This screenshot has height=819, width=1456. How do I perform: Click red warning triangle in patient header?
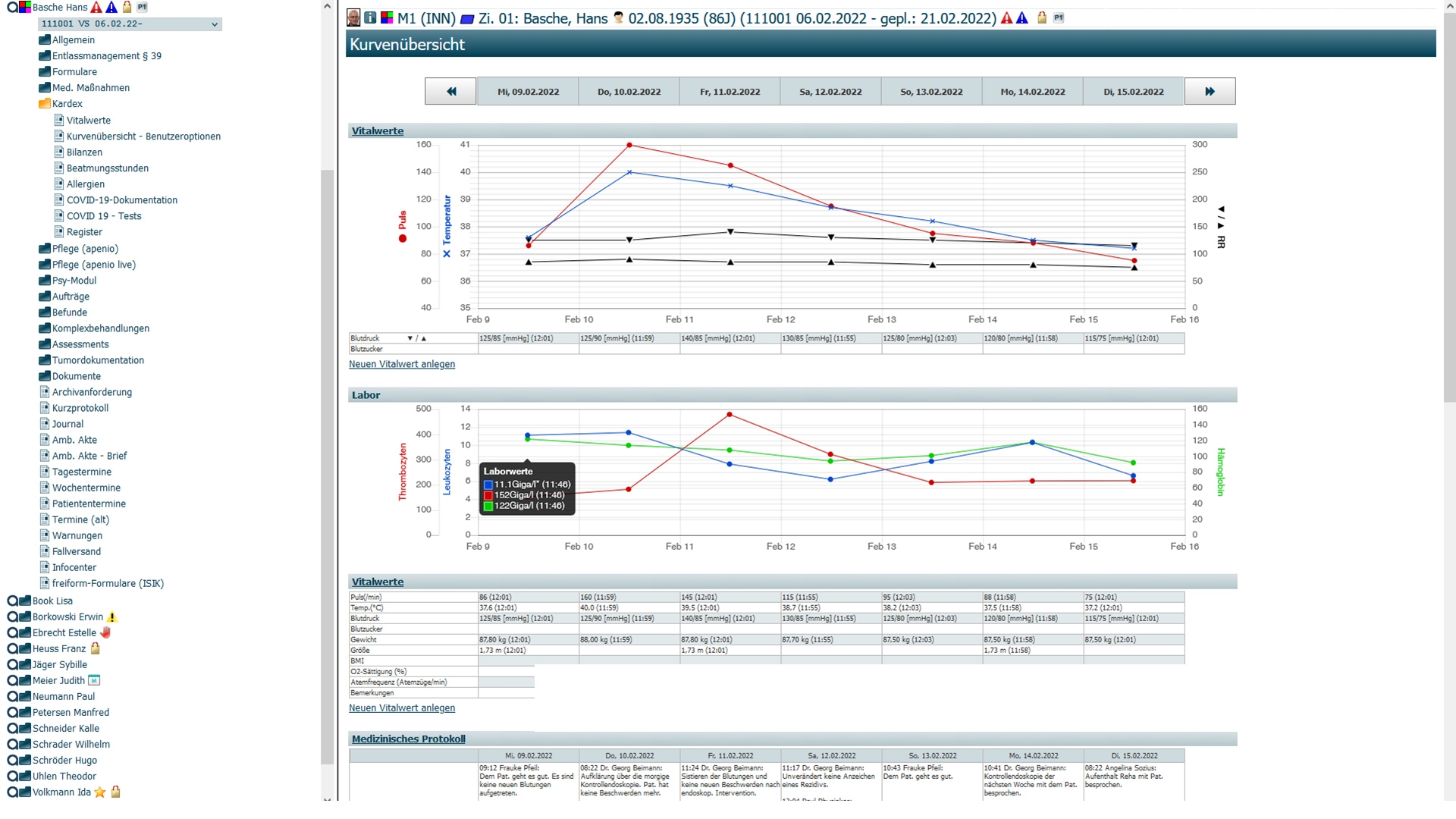[1007, 18]
